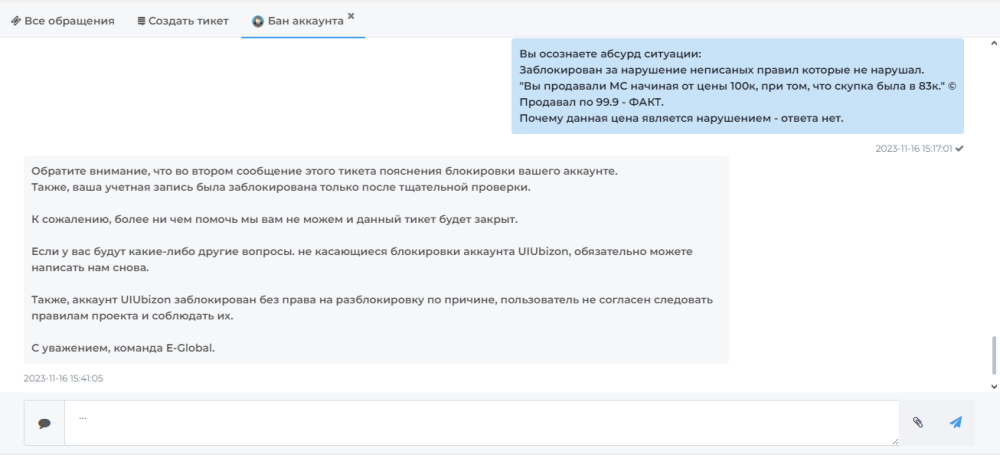1000x455 pixels.
Task: Click the ticket icon beside Все обращения
Action: pyautogui.click(x=16, y=21)
